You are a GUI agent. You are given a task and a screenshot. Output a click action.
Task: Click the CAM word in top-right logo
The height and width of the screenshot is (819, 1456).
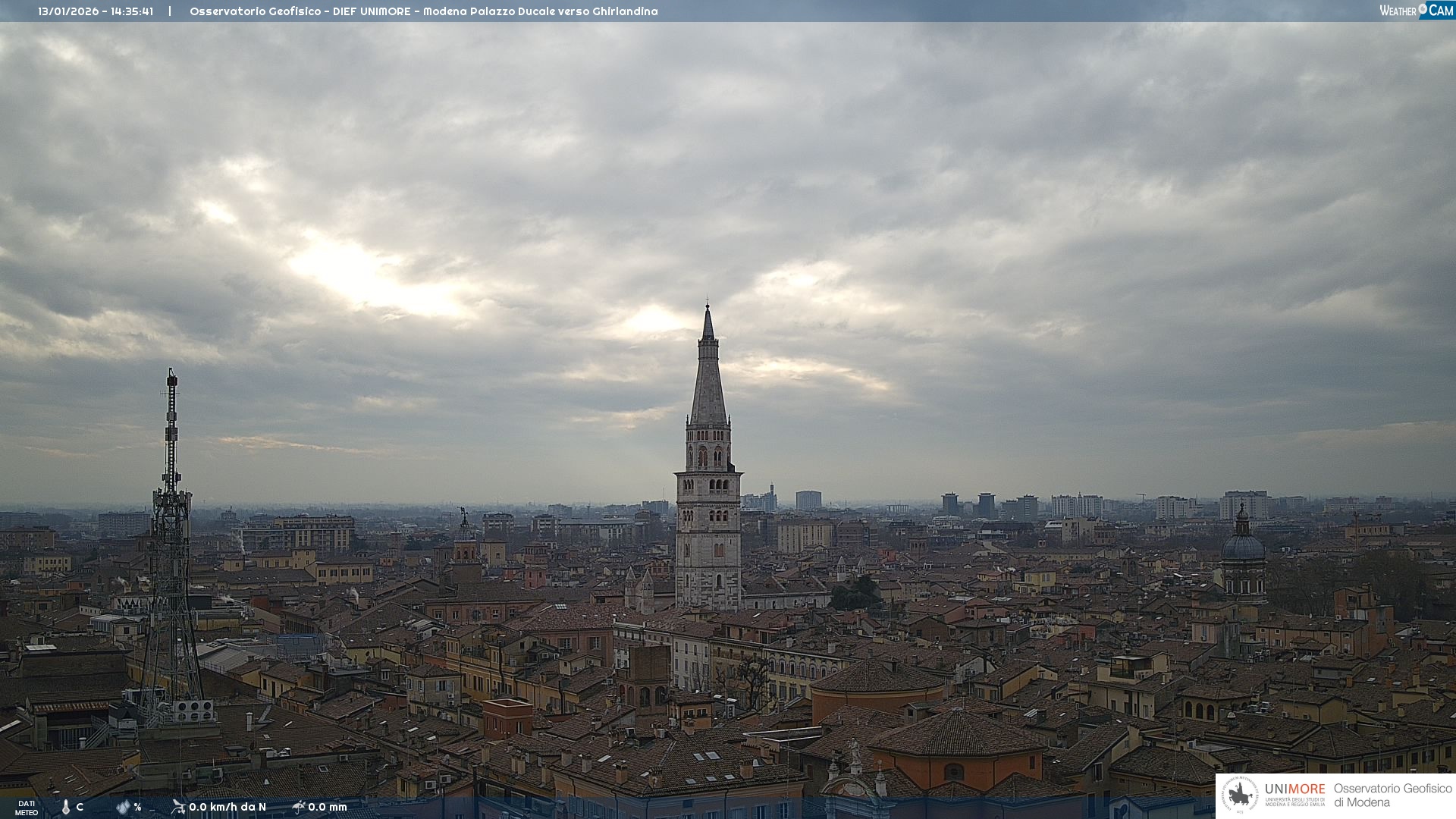[x=1441, y=10]
